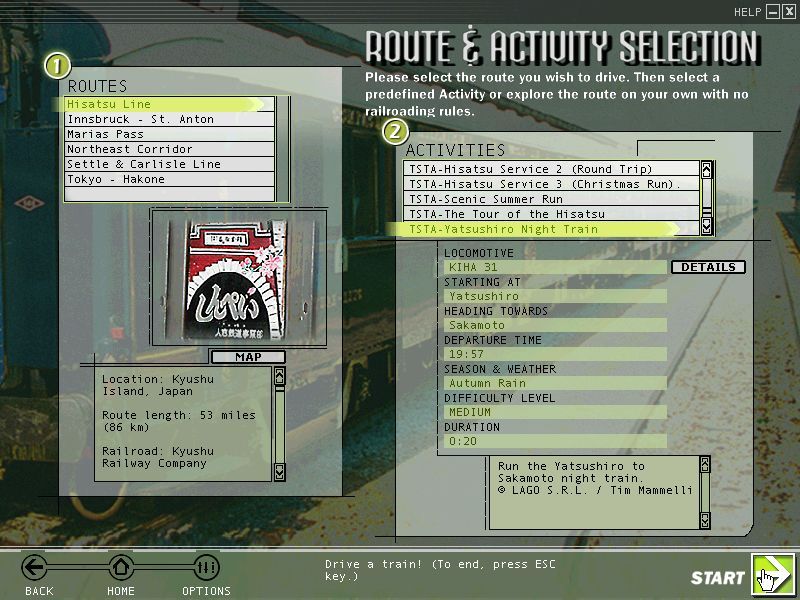
Task: Minimize the Train Simulator window
Action: (x=773, y=12)
